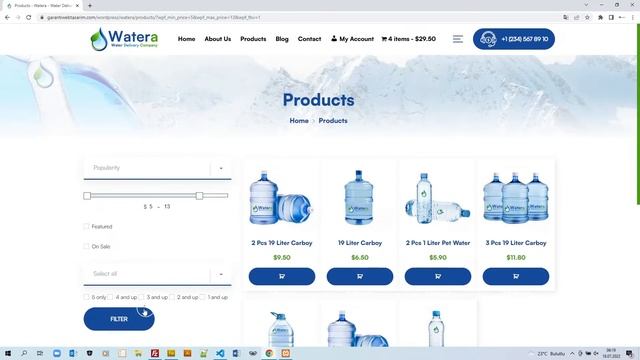
Task: Open the cart showing 4 items - $29.50
Action: click(x=409, y=39)
